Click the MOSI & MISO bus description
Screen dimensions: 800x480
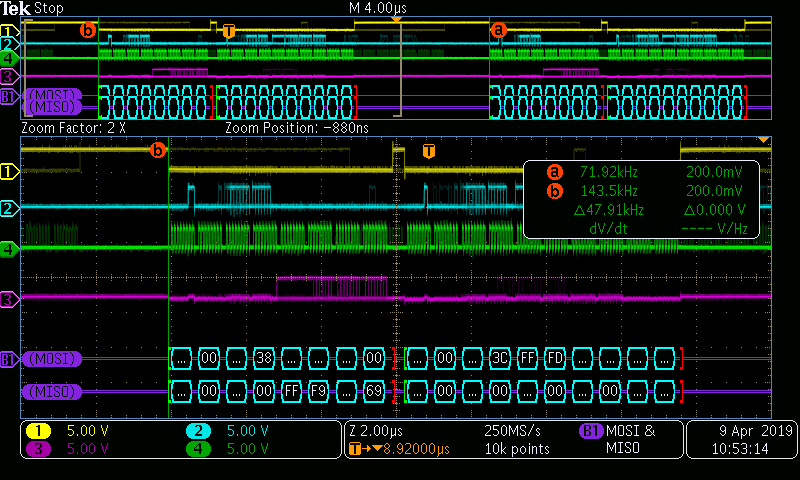click(x=631, y=440)
